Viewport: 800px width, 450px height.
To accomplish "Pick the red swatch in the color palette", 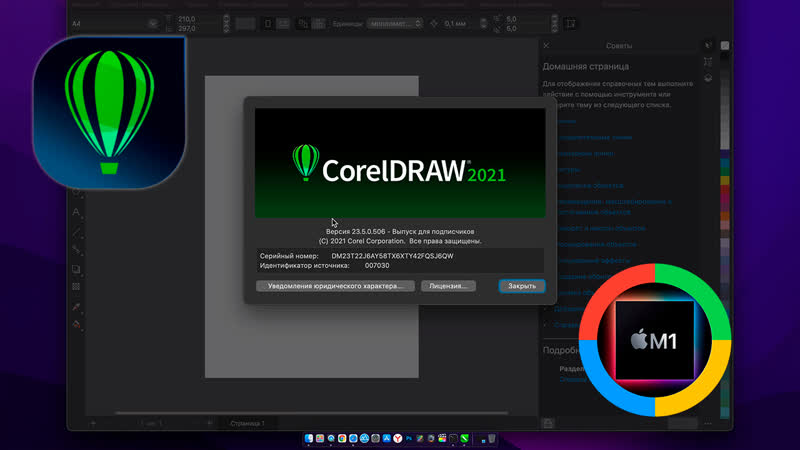I will (x=725, y=189).
